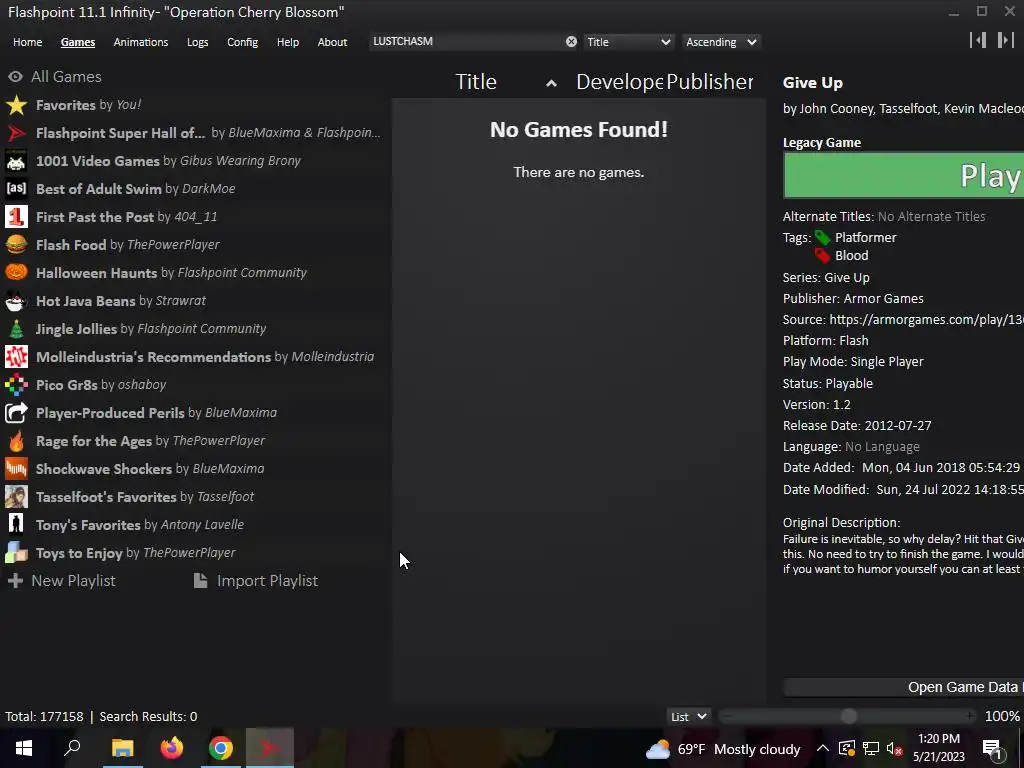1024x768 pixels.
Task: Sort by the Developer column header
Action: (619, 82)
